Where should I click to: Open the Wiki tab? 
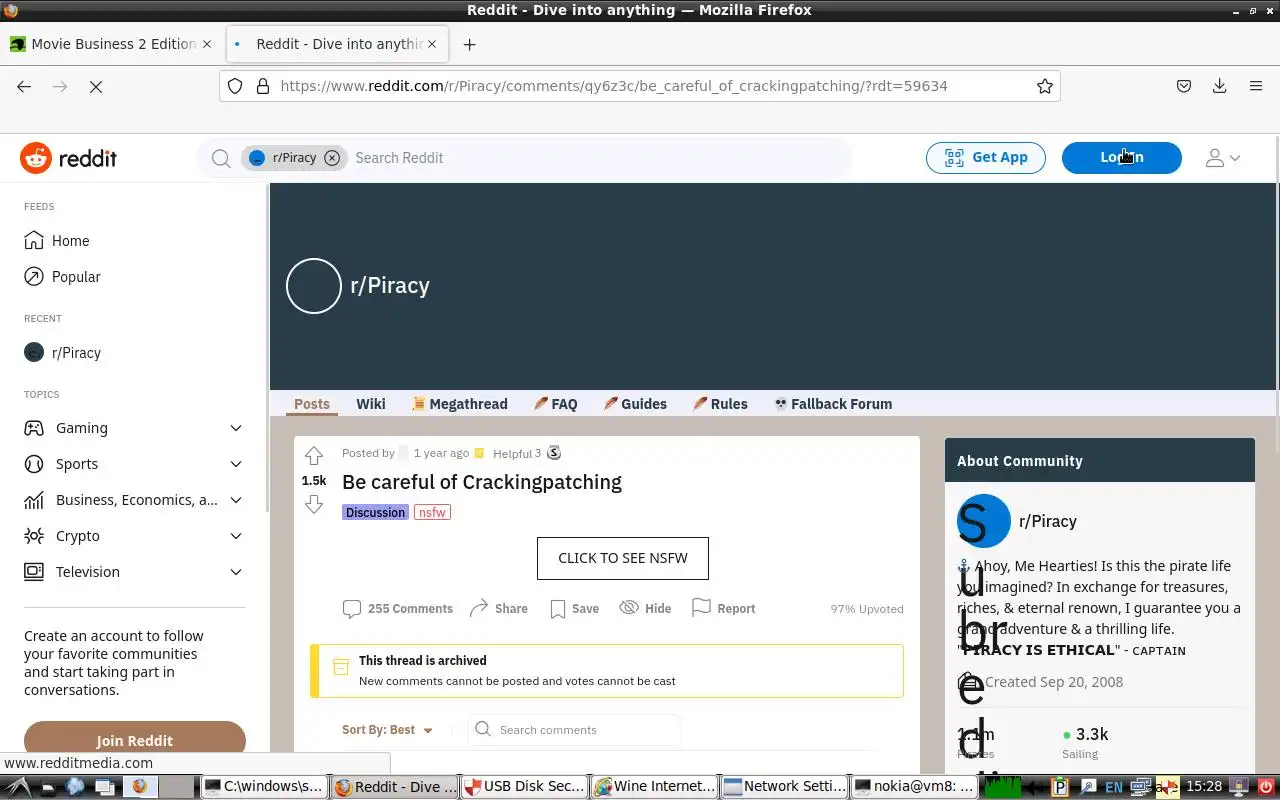point(371,404)
